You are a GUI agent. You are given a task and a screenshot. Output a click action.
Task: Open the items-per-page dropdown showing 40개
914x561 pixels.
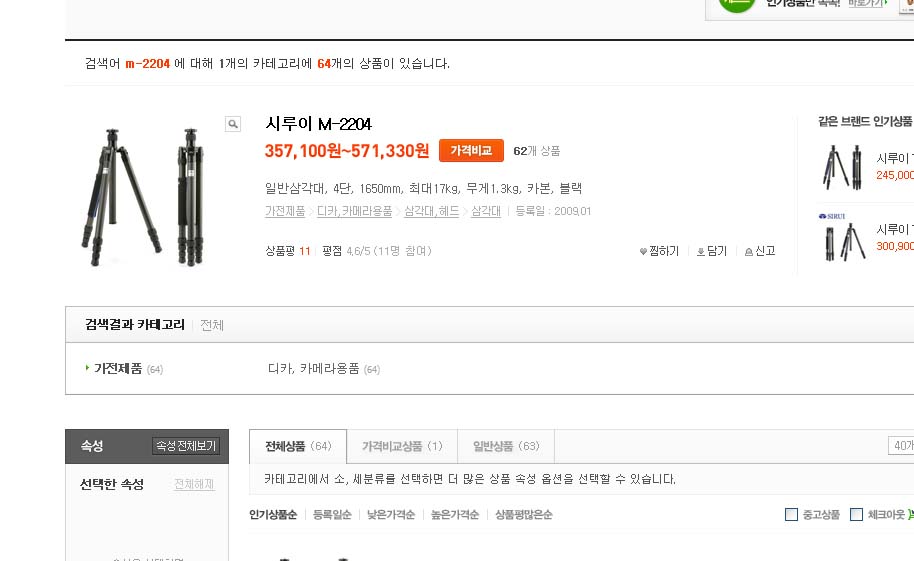coord(901,446)
